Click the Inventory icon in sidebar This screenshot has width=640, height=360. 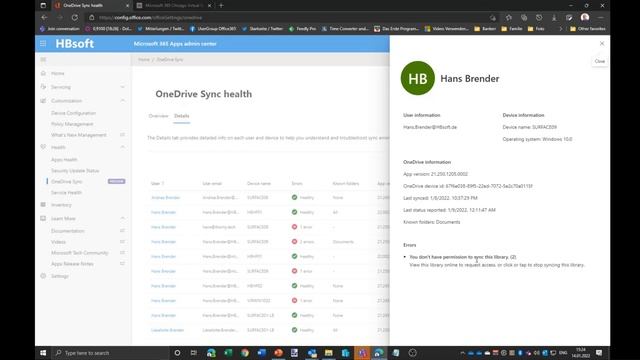pyautogui.click(x=43, y=204)
